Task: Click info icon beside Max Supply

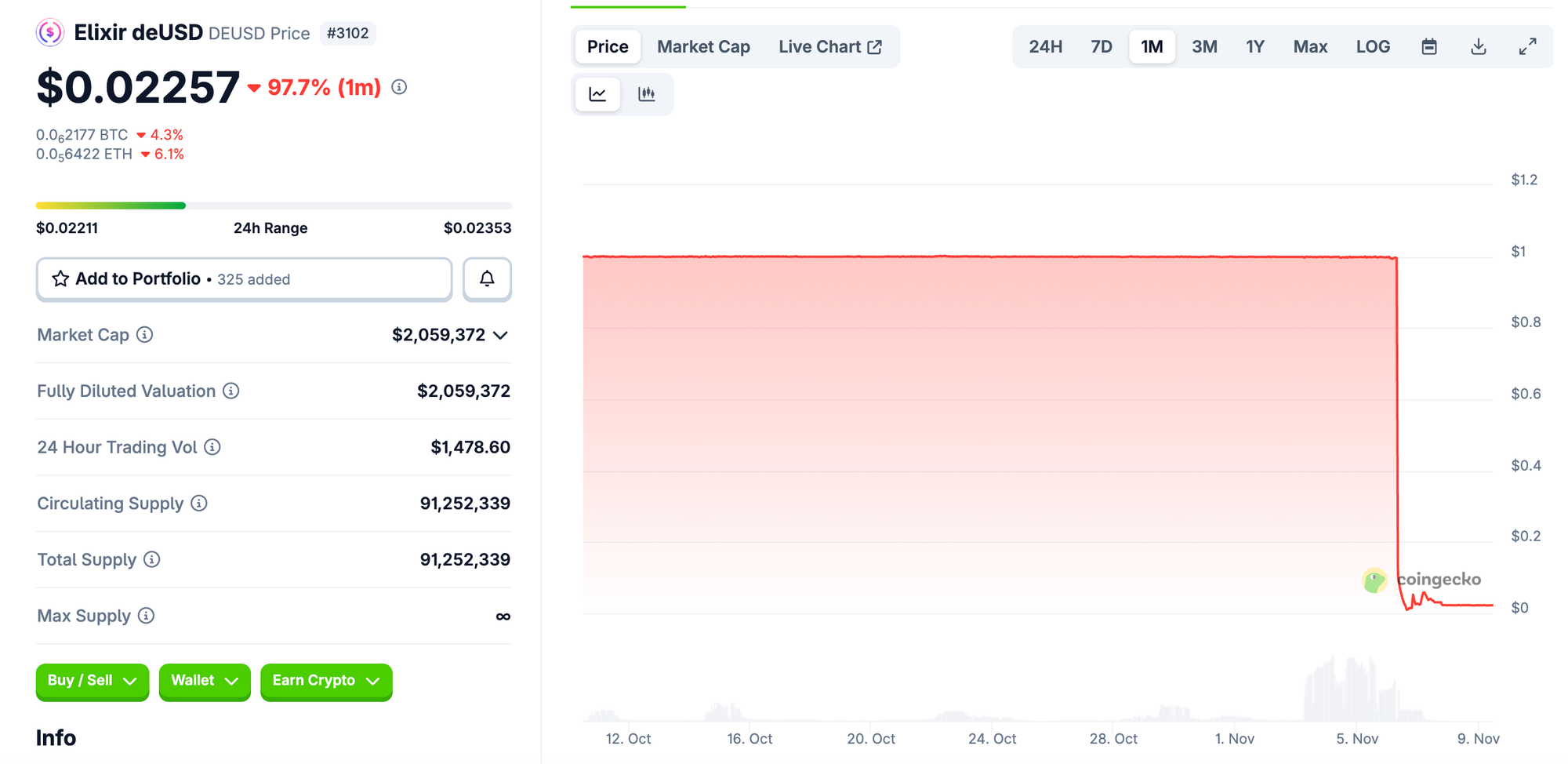Action: 146,616
